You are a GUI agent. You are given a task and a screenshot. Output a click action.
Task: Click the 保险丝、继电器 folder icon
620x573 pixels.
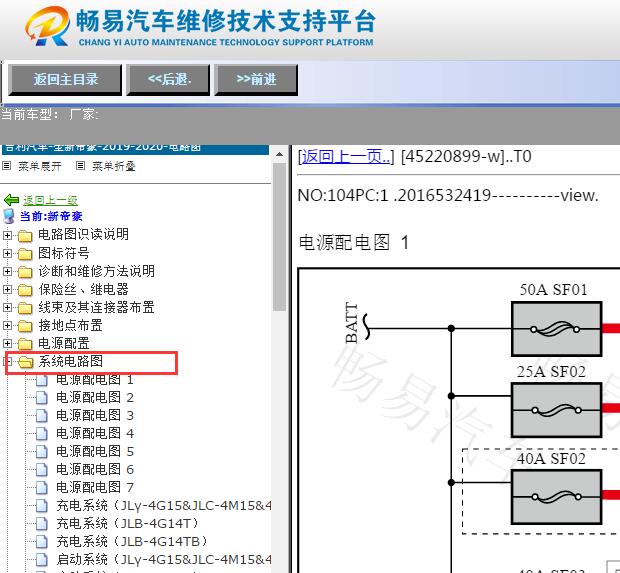(25, 290)
